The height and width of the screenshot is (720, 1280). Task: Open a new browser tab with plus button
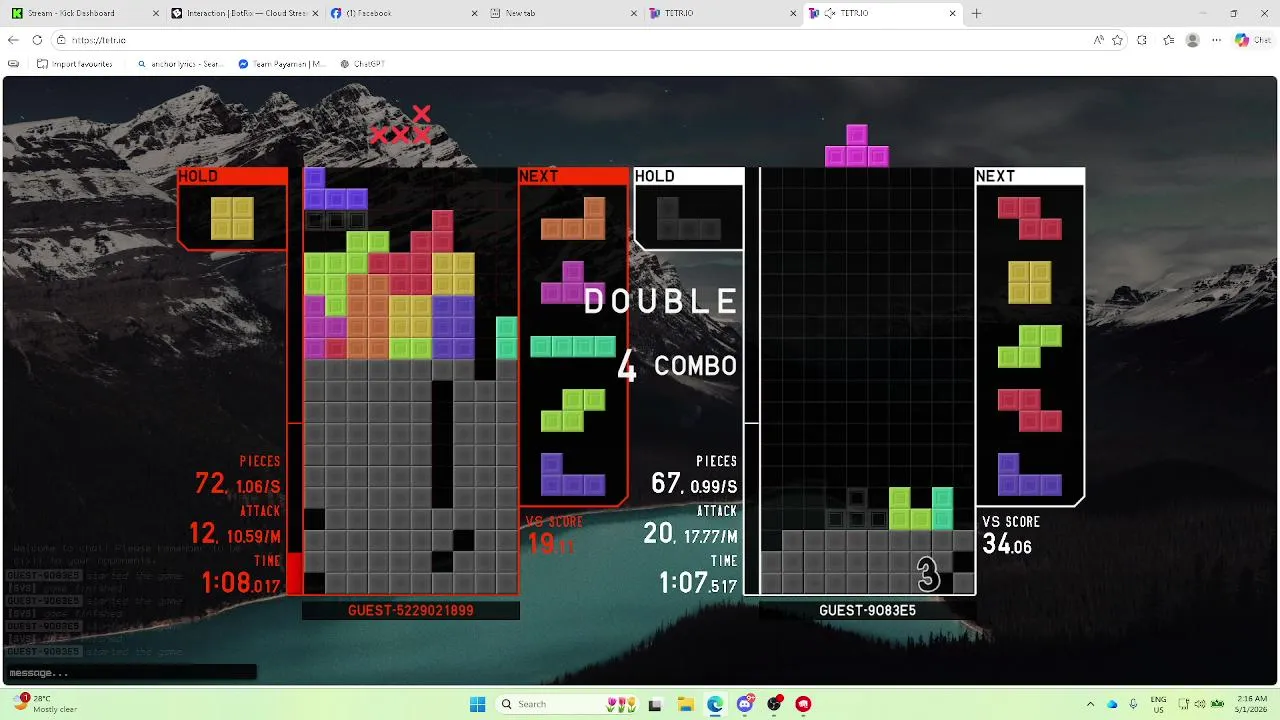click(977, 13)
